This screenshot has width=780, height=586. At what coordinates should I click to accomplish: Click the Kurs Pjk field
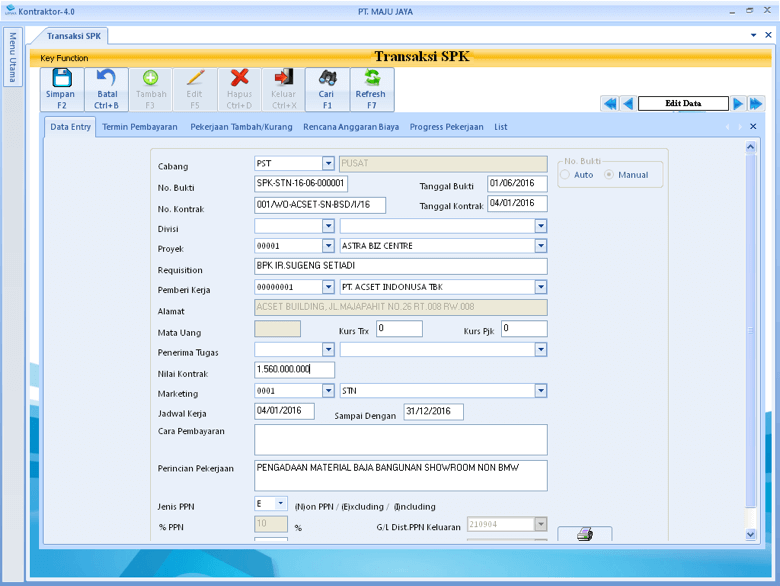point(524,329)
